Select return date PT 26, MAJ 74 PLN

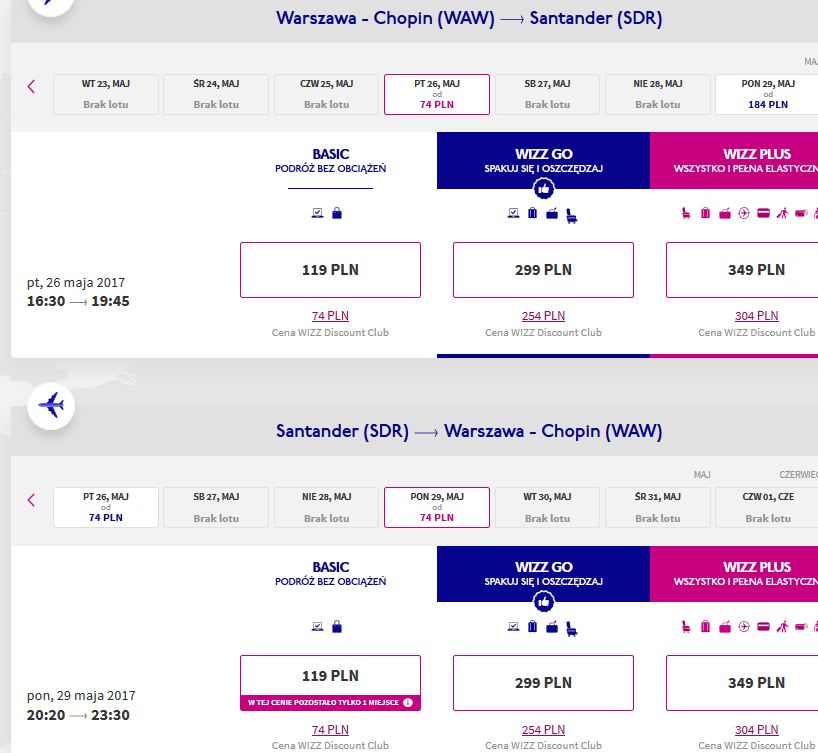[106, 507]
